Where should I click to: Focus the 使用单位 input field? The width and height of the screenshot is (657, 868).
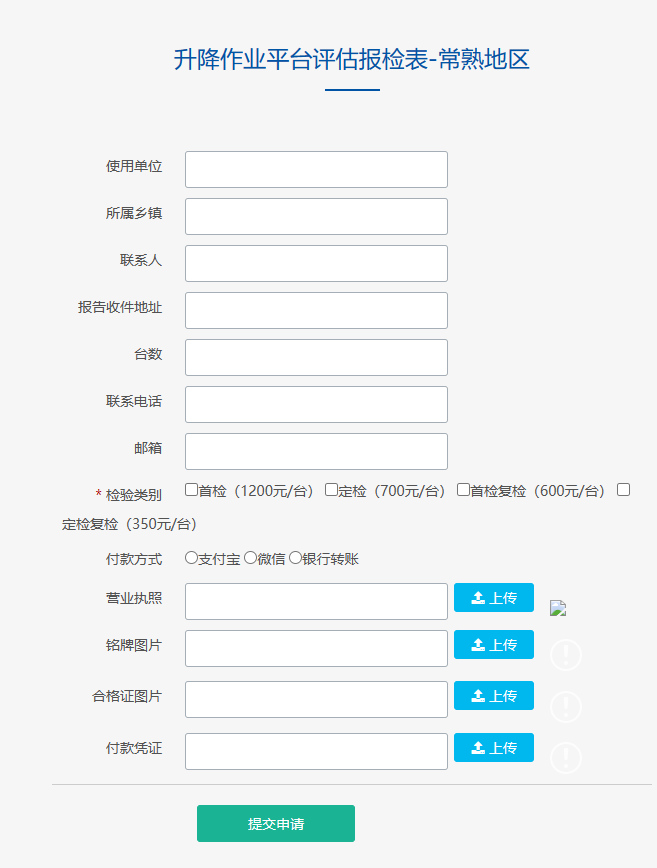(316, 169)
